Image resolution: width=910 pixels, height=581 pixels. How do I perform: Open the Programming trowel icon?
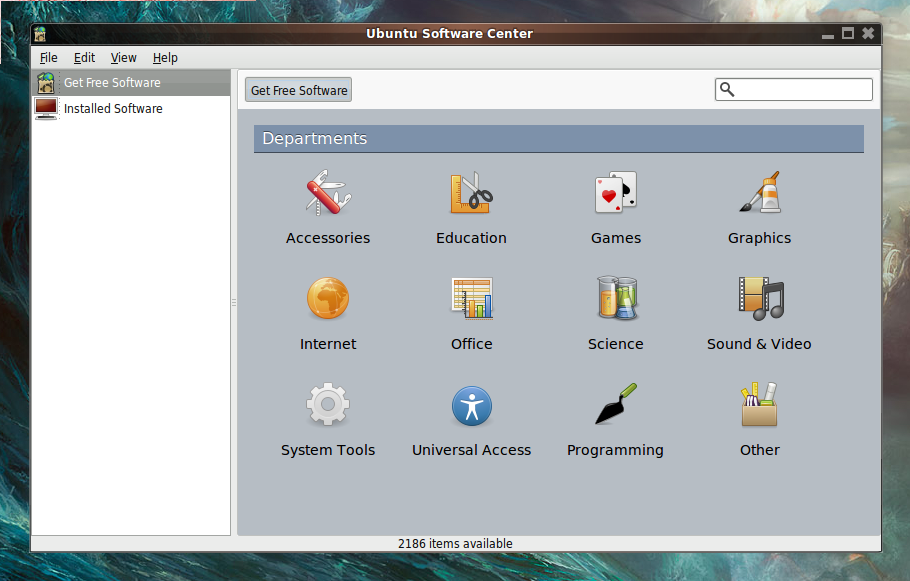[616, 404]
